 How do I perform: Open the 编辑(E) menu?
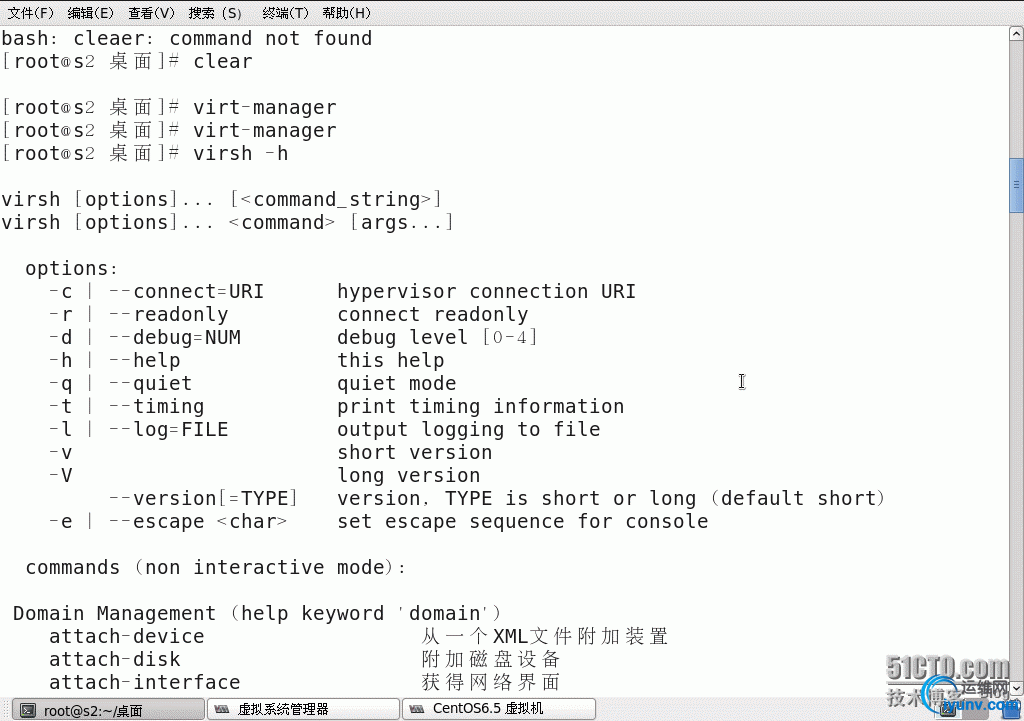[x=90, y=13]
